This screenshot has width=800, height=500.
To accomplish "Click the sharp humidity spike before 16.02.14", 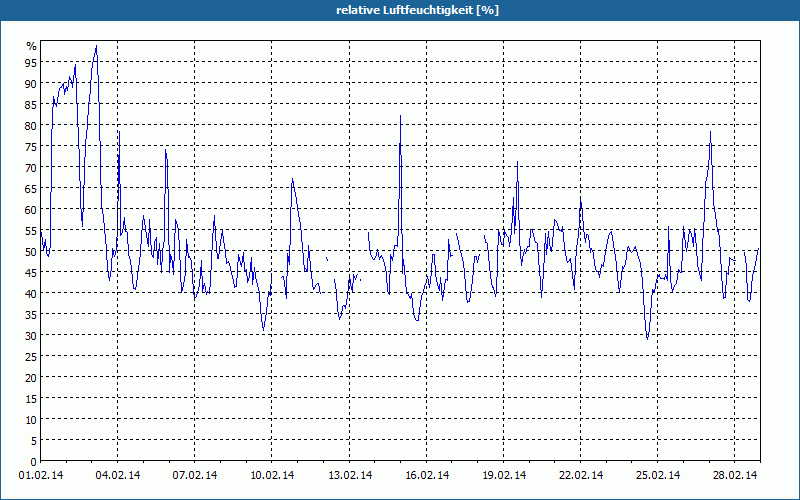I will tap(400, 116).
